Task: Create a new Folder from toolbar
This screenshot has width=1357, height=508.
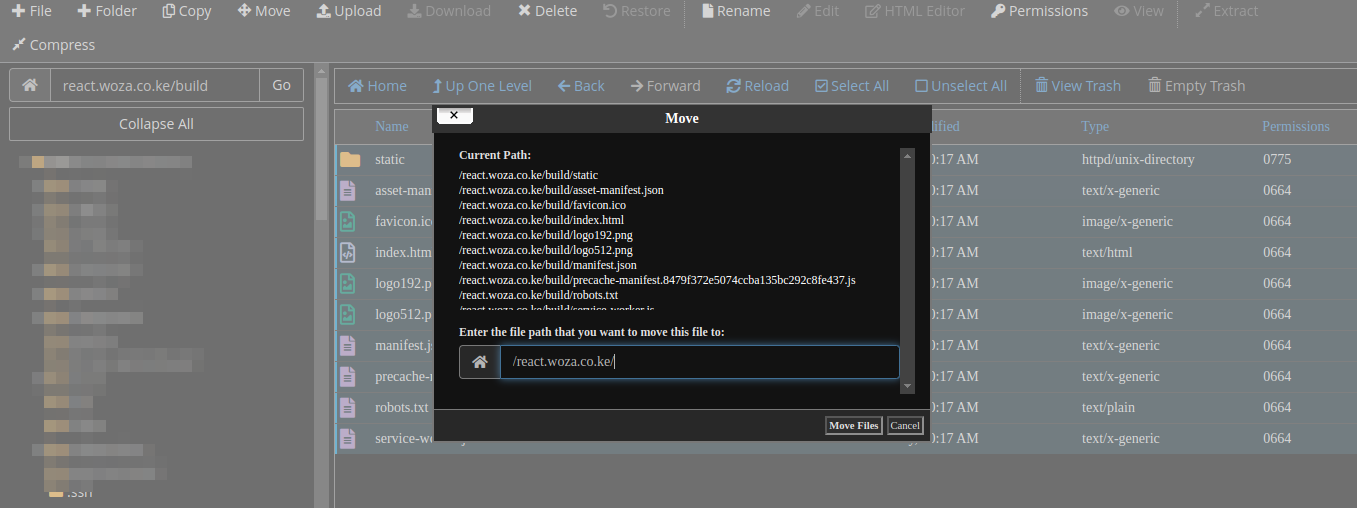Action: [107, 11]
